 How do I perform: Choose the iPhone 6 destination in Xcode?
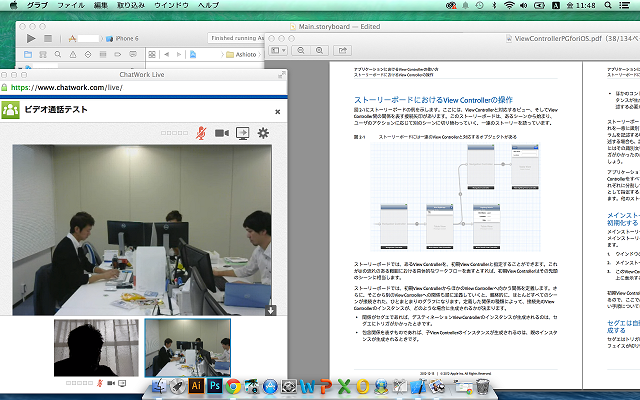(123, 38)
